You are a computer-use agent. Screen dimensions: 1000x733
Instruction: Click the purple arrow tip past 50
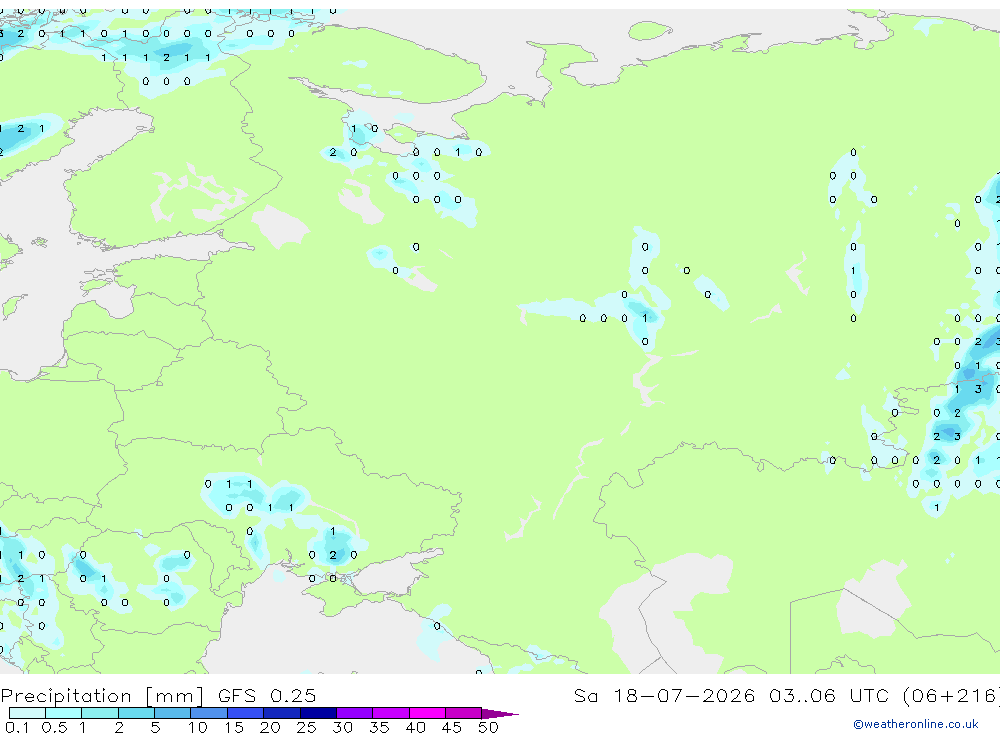point(500,714)
